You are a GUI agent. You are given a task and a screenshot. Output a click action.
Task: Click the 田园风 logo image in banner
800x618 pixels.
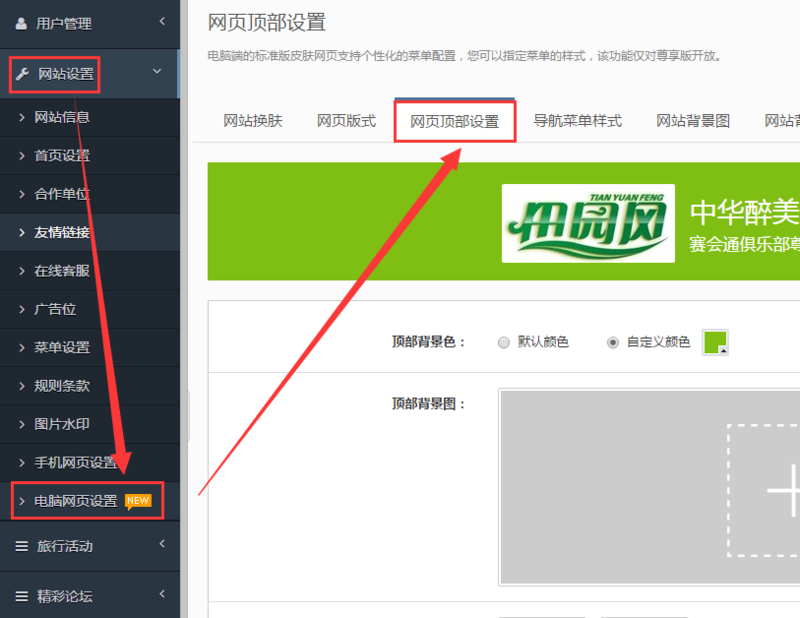[x=588, y=223]
